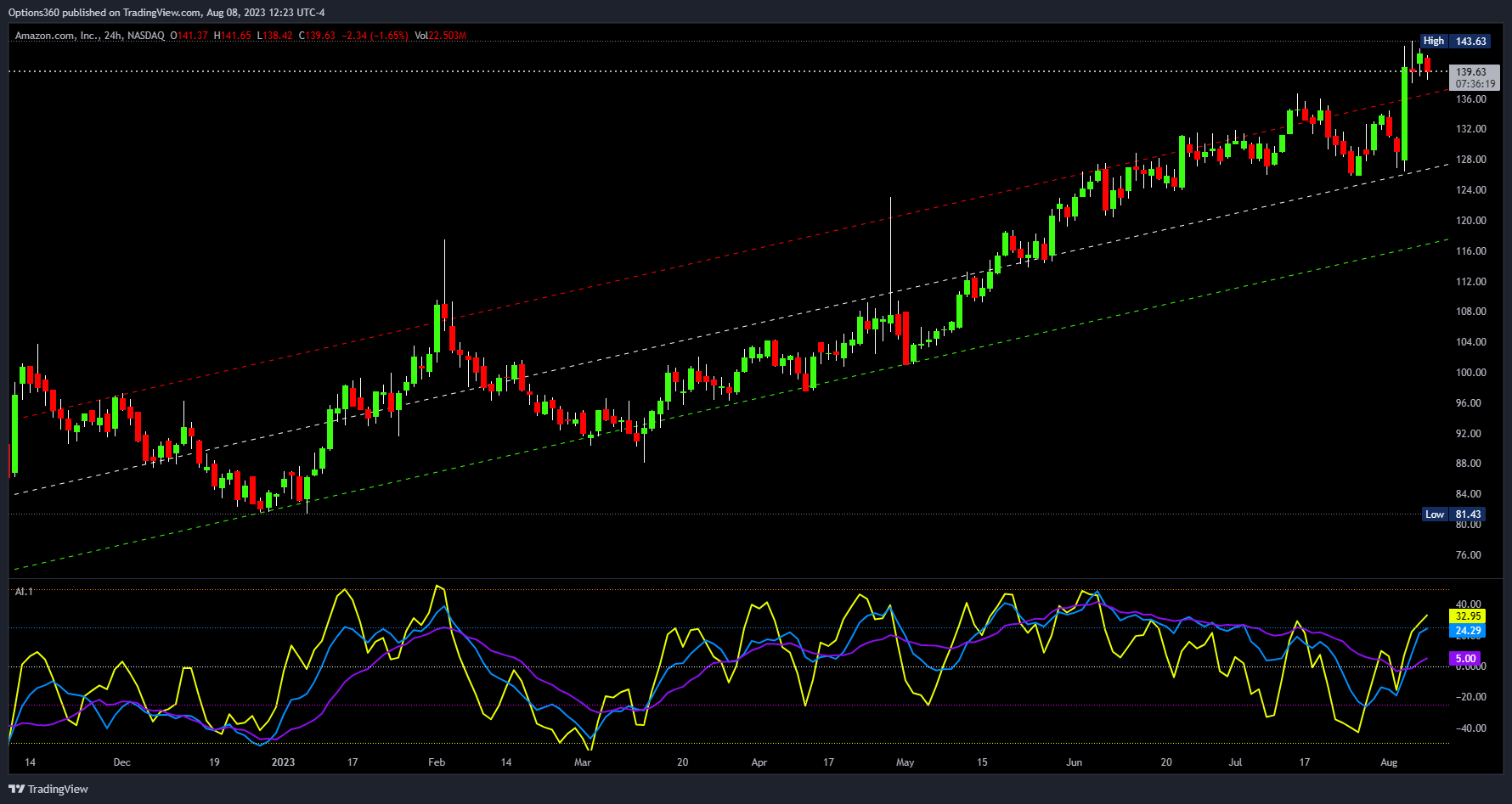1512x804 pixels.
Task: Click the 'Jun' time axis label
Action: click(x=1075, y=762)
